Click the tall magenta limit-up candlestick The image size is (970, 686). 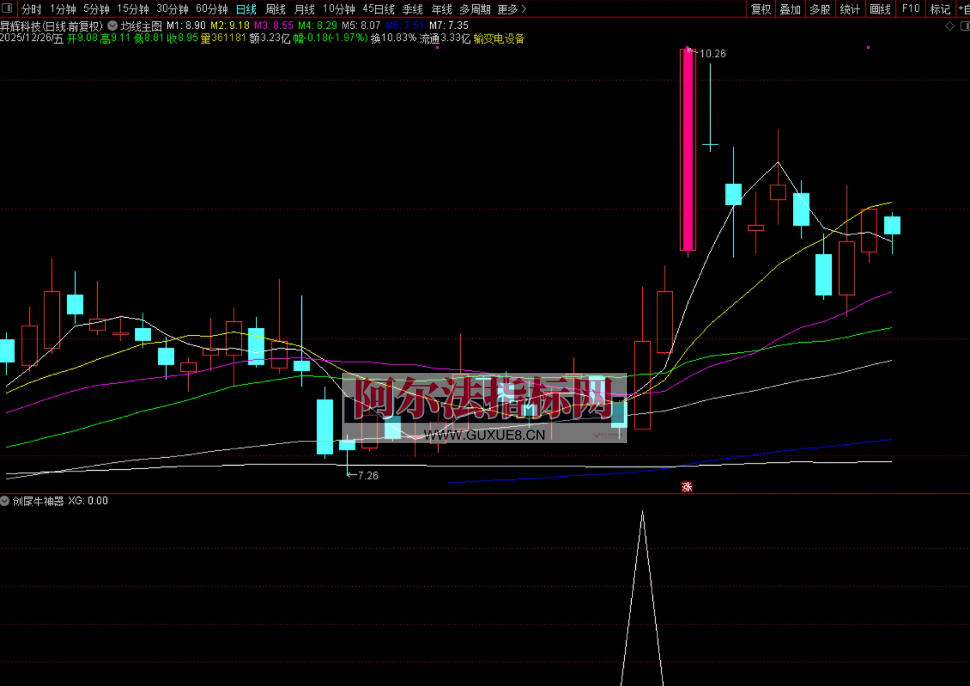pyautogui.click(x=688, y=150)
